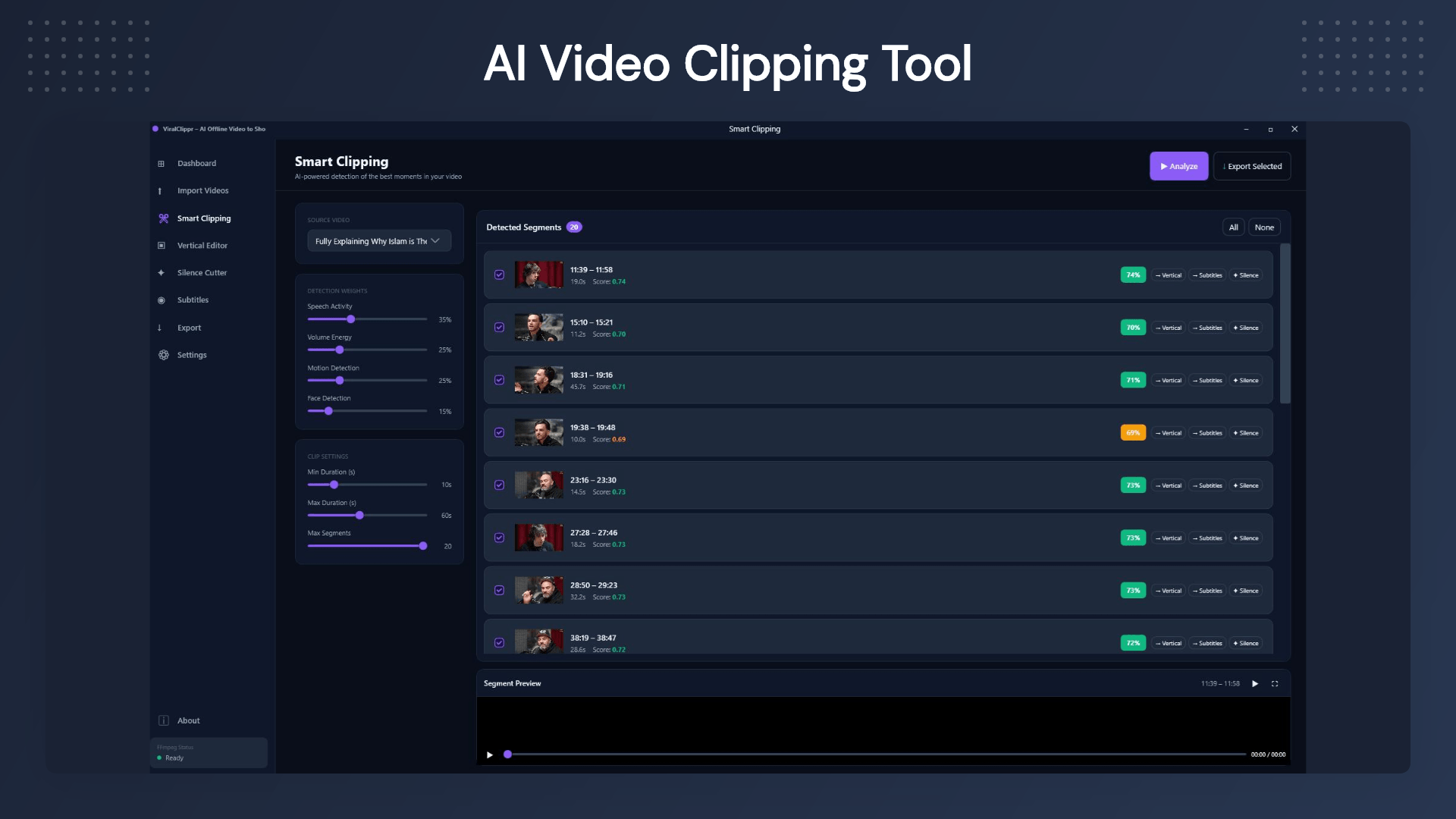Click the 27:28 – 27:46 segment thumbnail
The image size is (1456, 819).
point(538,538)
